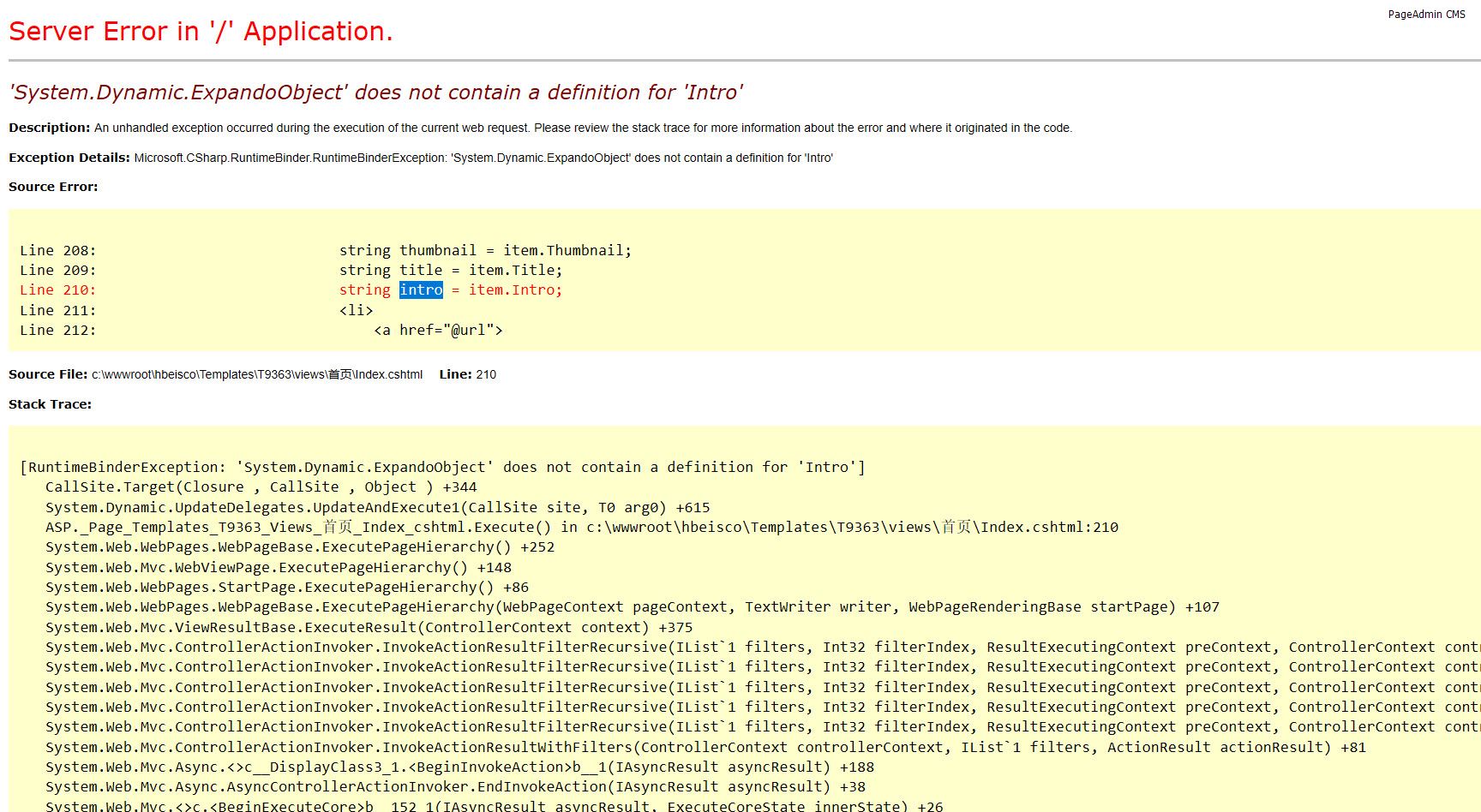
Task: Click the red "Server Error in '/' Application." heading
Action: click(201, 32)
